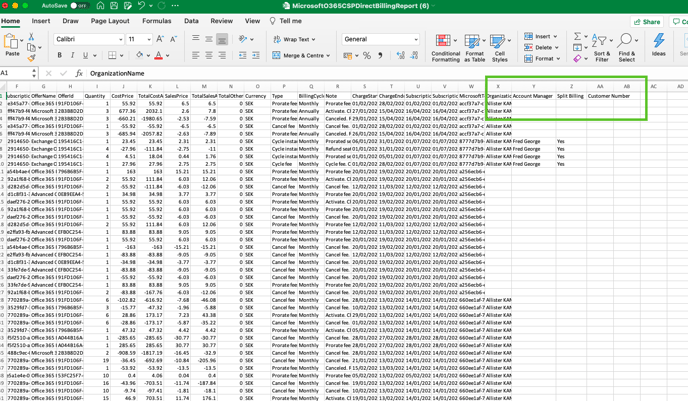The image size is (688, 401).
Task: Switch to the Data tab
Action: coord(191,21)
